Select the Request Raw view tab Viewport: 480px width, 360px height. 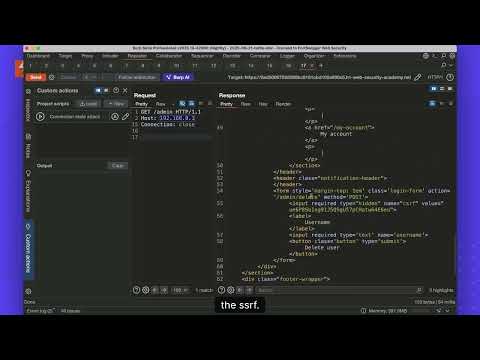click(x=161, y=104)
